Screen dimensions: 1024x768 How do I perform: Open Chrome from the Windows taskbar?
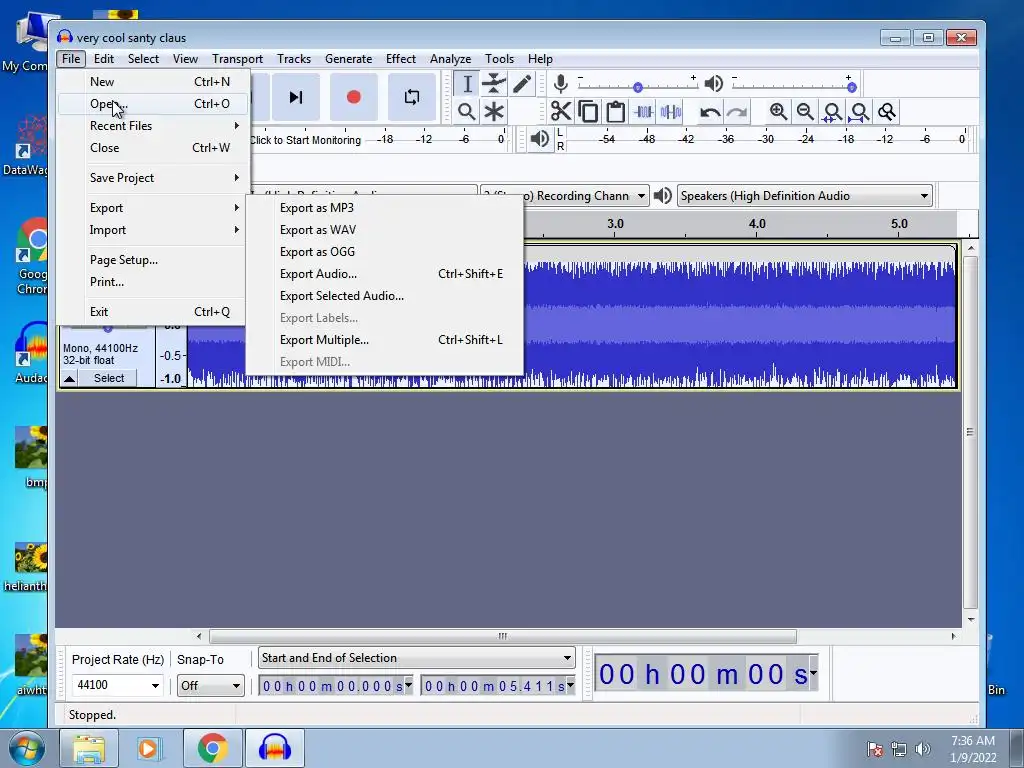click(212, 748)
